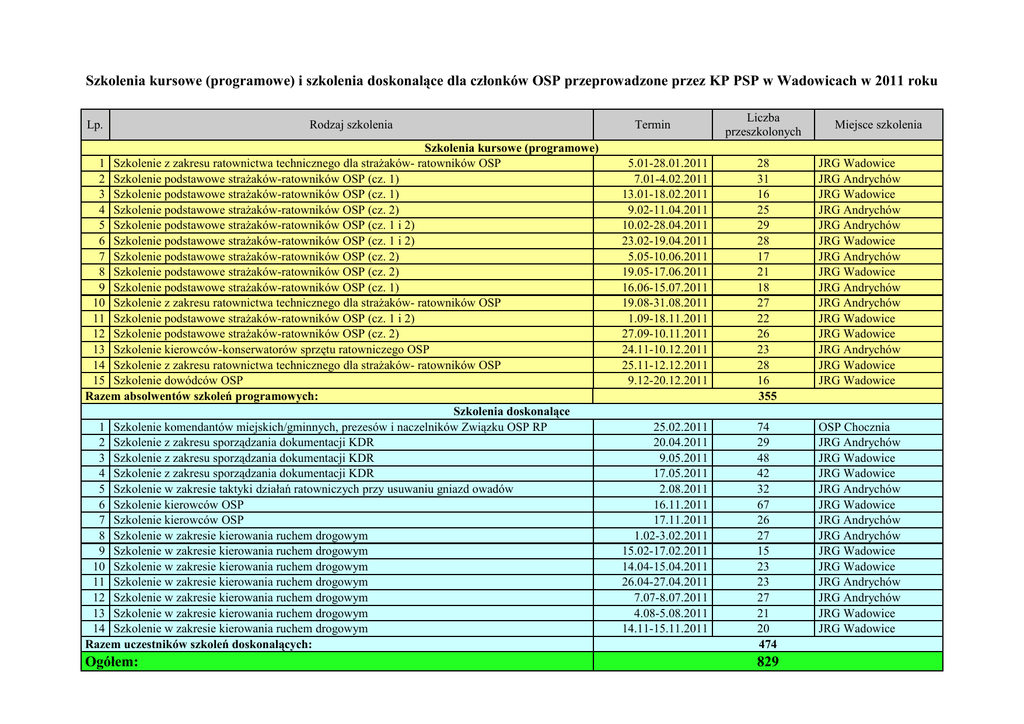Select the 'Miejsce szkolenia' column header
The width and height of the screenshot is (1024, 724).
pos(878,125)
